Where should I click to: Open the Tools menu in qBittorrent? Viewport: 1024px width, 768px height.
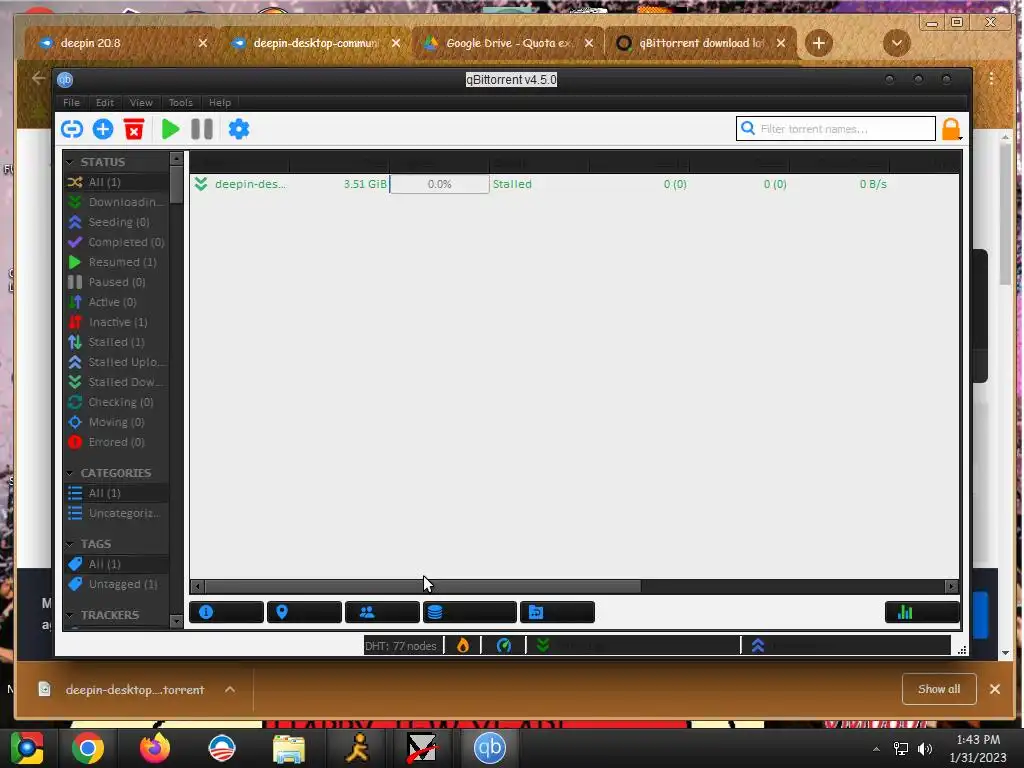point(180,103)
